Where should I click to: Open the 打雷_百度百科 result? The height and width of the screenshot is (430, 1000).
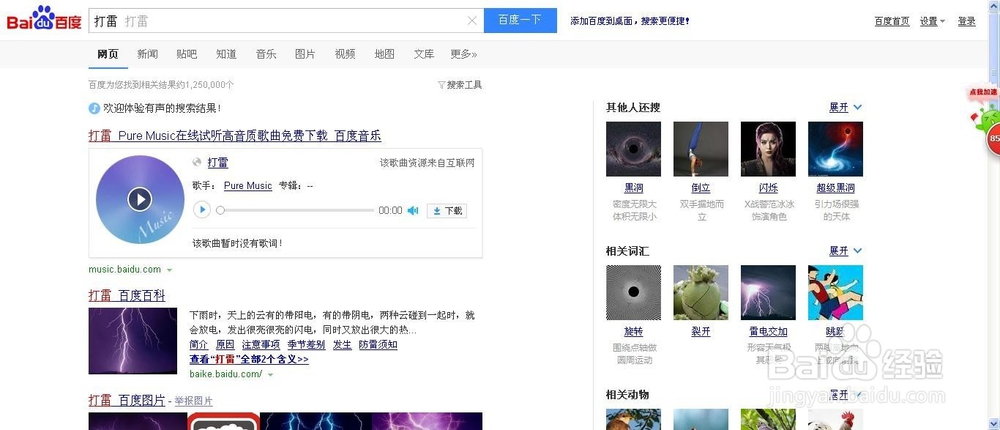[x=127, y=295]
